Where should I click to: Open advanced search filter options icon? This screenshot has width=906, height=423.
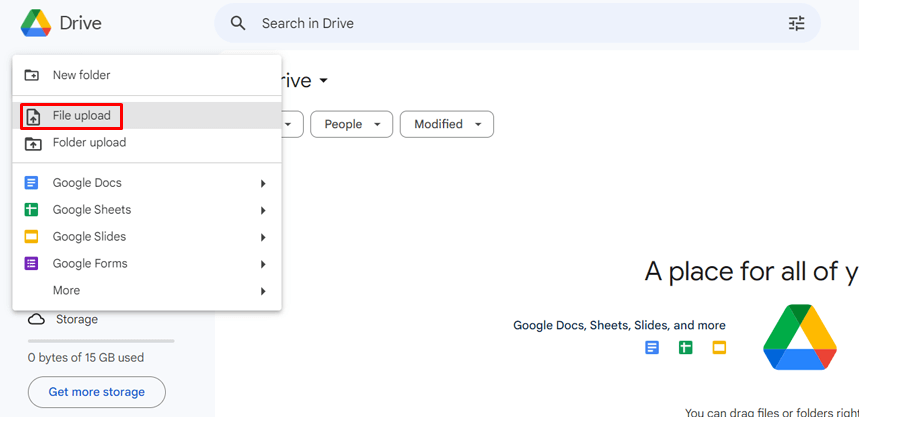click(x=796, y=23)
